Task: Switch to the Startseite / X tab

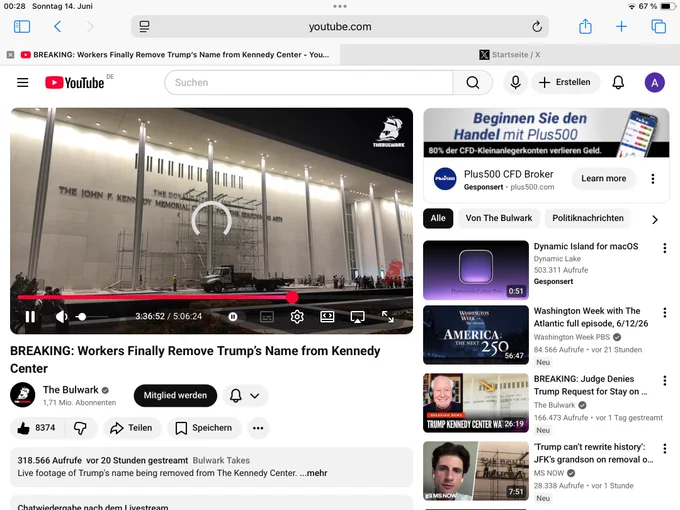Action: click(x=510, y=55)
